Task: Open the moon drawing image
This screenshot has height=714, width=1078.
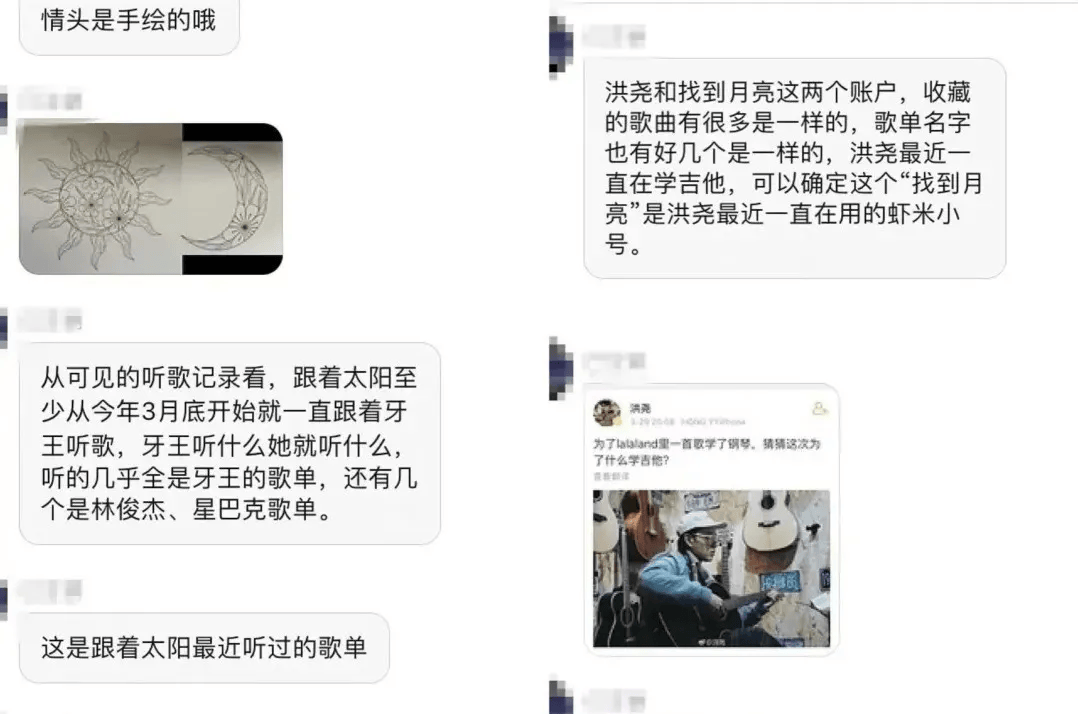Action: tap(232, 199)
